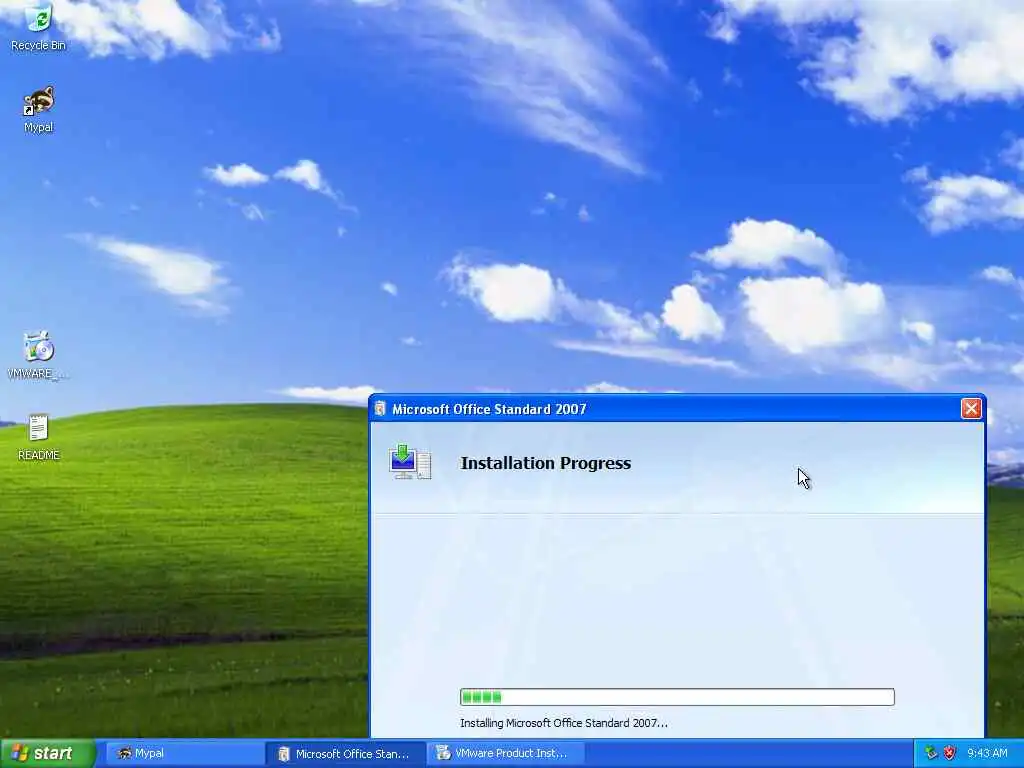Click the Start button on taskbar
Viewport: 1024px width, 768px height.
(48, 753)
